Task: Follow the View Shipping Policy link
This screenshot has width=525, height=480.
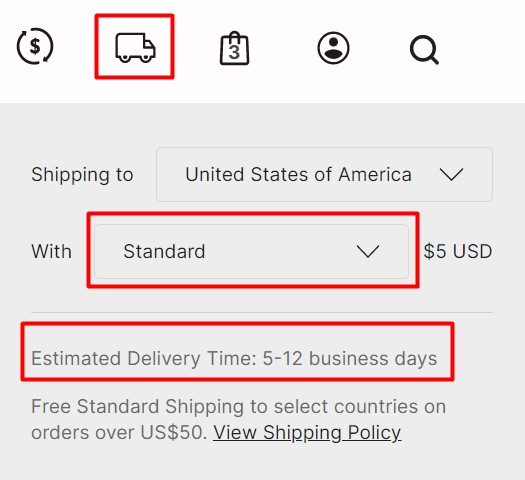Action: [307, 432]
